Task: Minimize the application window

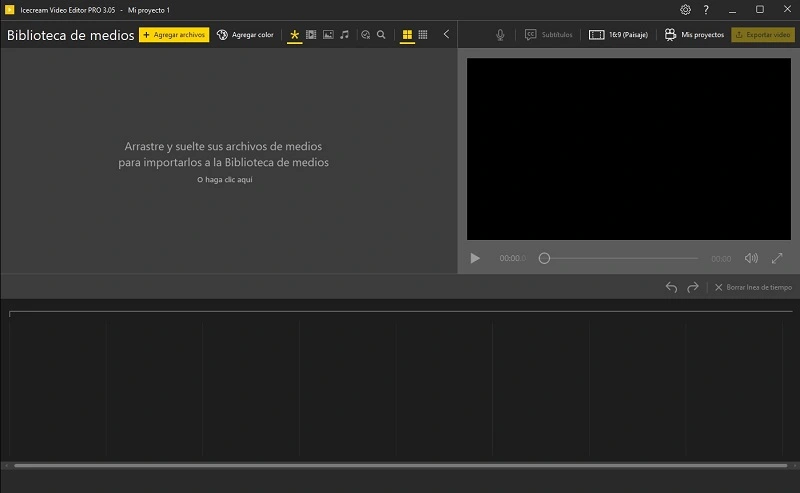Action: [733, 10]
